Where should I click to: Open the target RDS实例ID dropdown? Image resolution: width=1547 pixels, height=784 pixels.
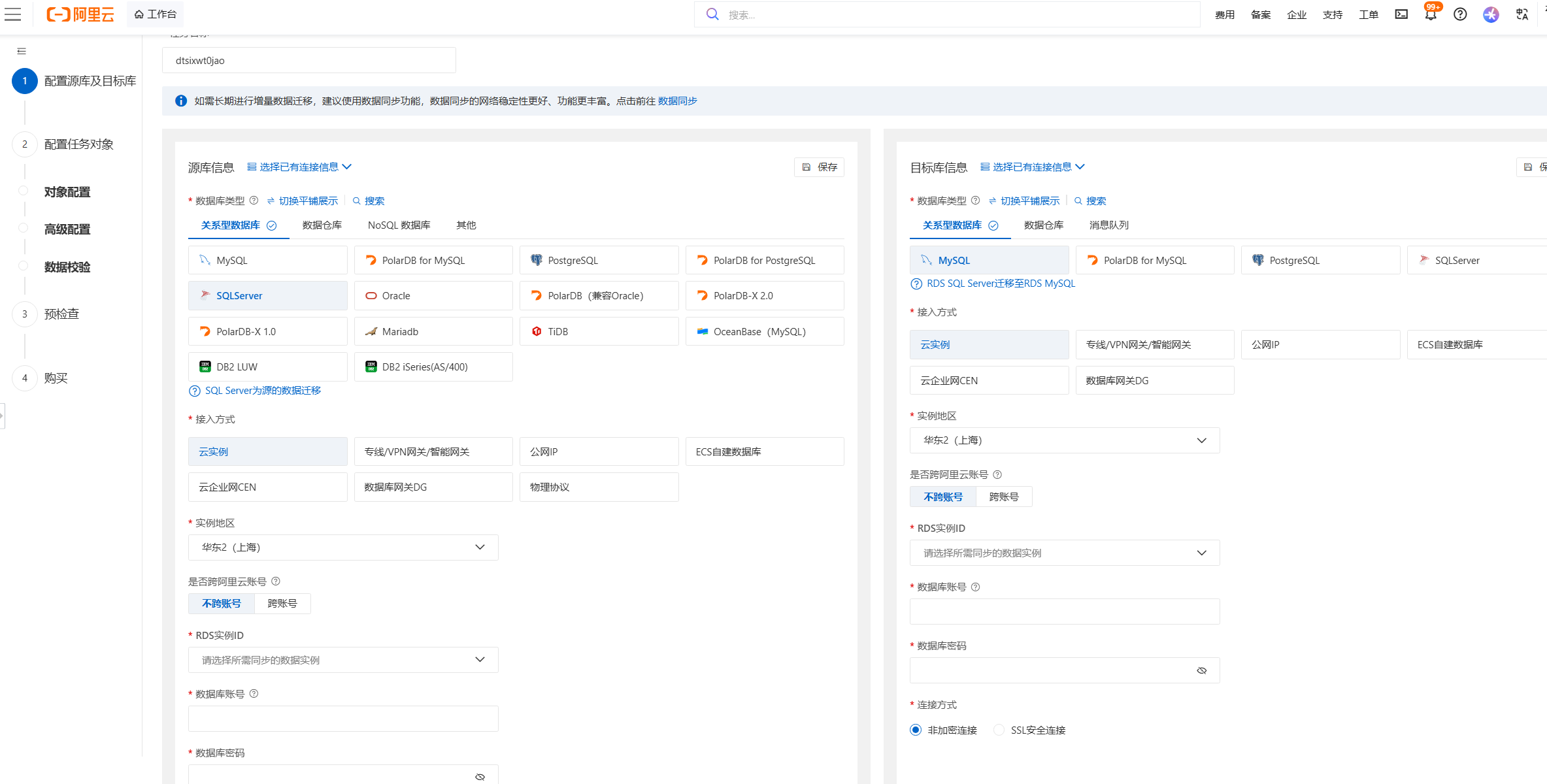[x=1065, y=553]
